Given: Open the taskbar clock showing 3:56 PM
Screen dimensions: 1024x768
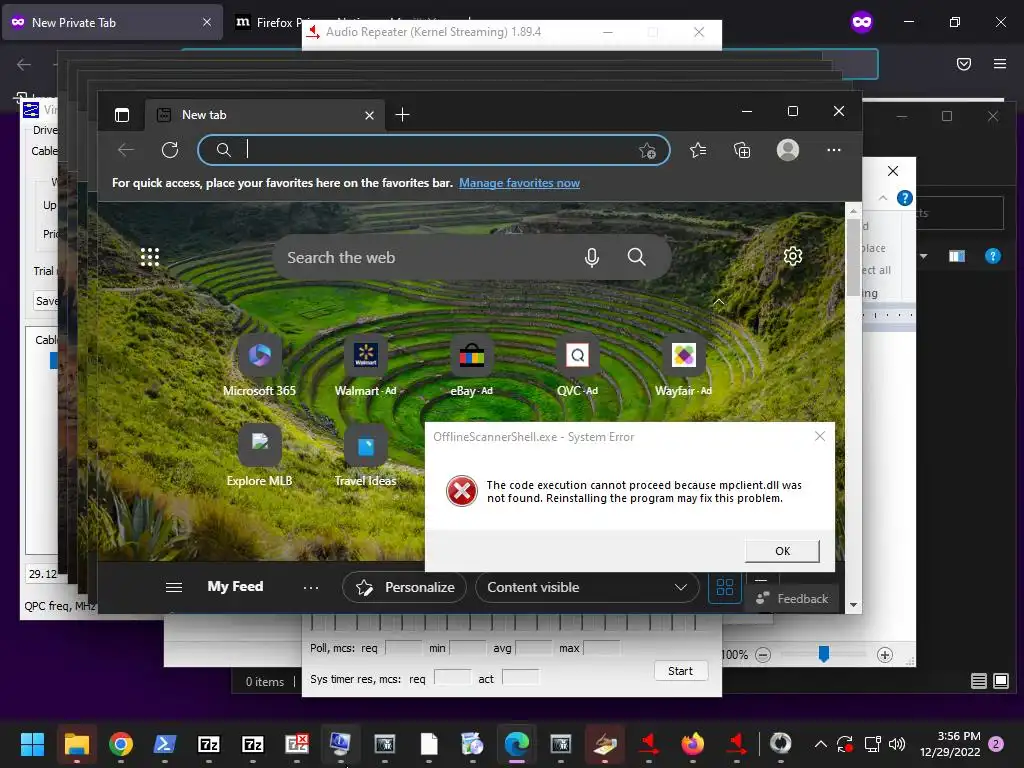Looking at the screenshot, I should pyautogui.click(x=950, y=744).
